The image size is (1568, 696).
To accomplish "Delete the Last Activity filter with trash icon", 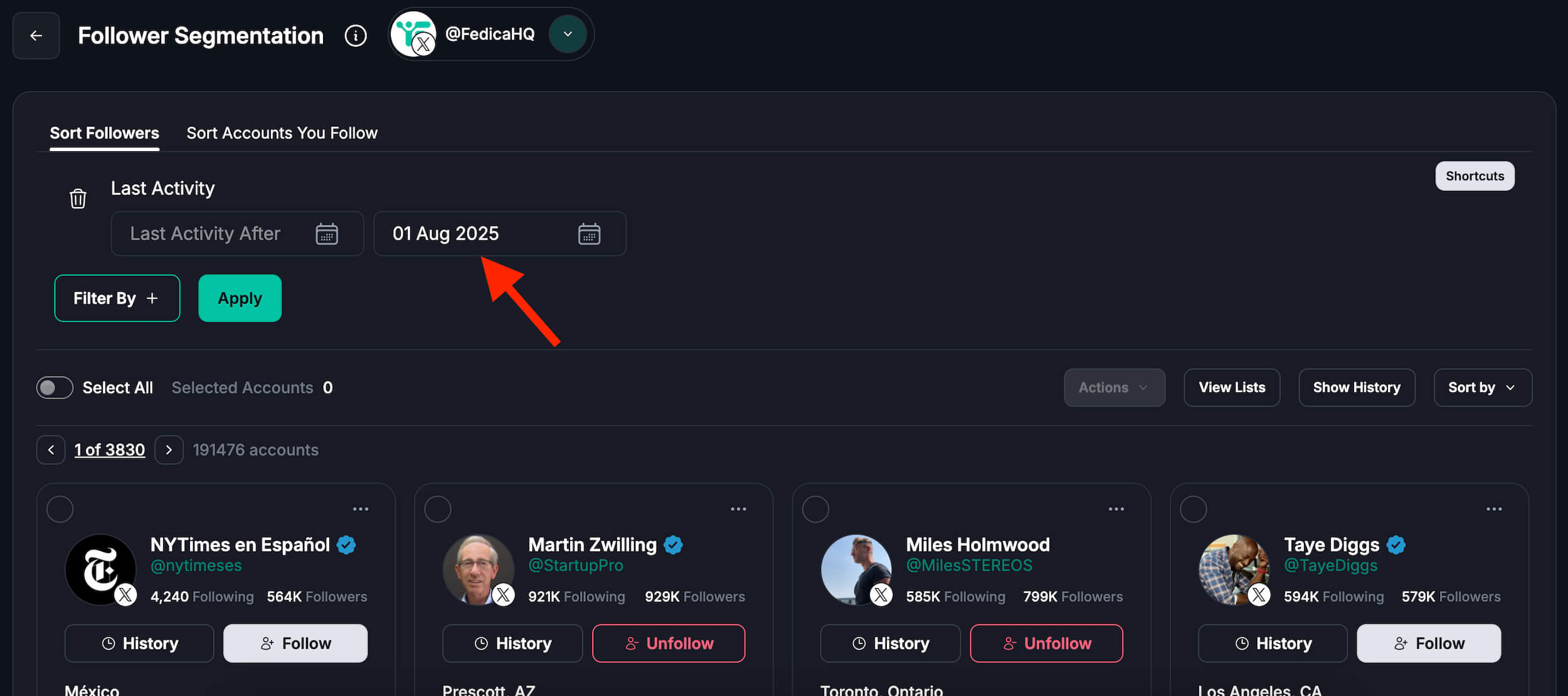I will pos(78,198).
